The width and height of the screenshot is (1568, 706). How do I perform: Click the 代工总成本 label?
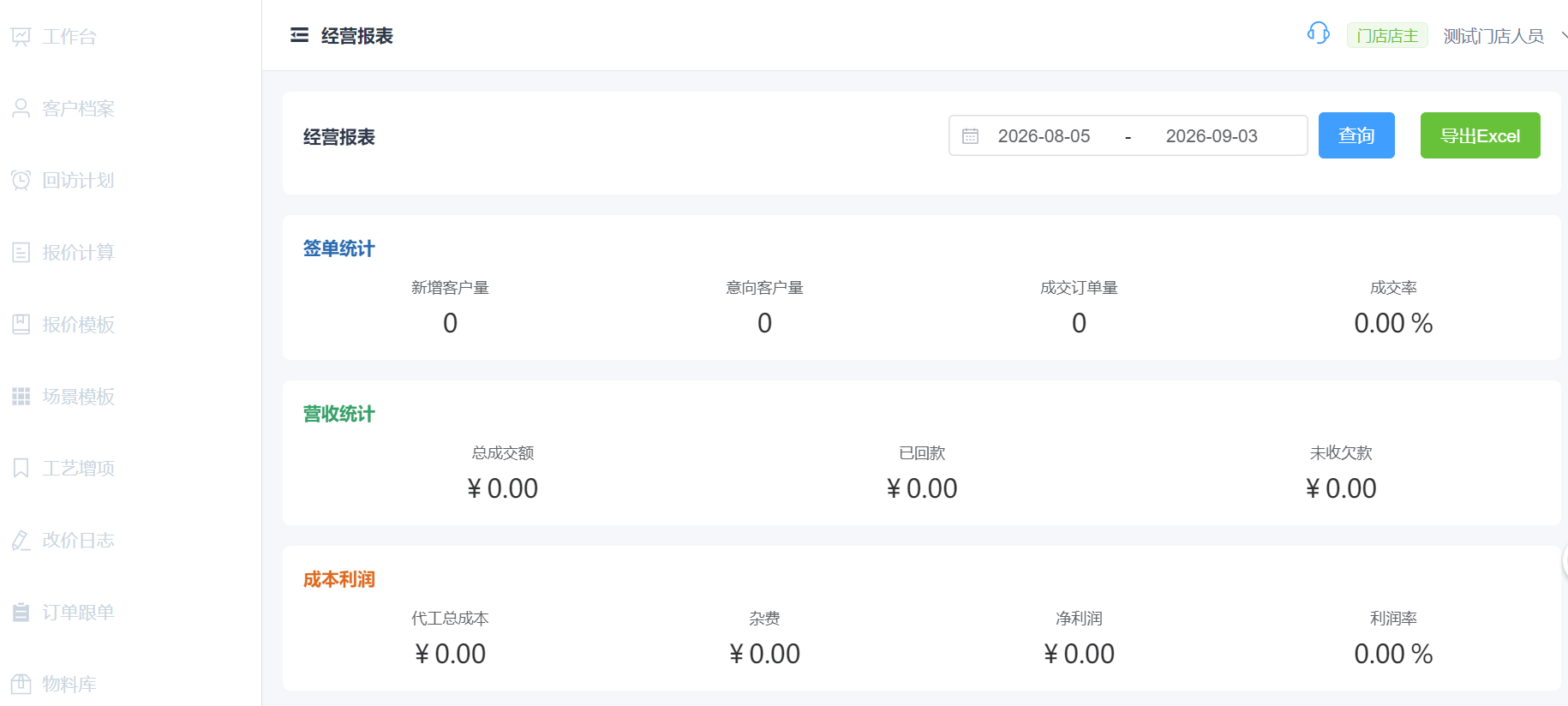pyautogui.click(x=450, y=619)
